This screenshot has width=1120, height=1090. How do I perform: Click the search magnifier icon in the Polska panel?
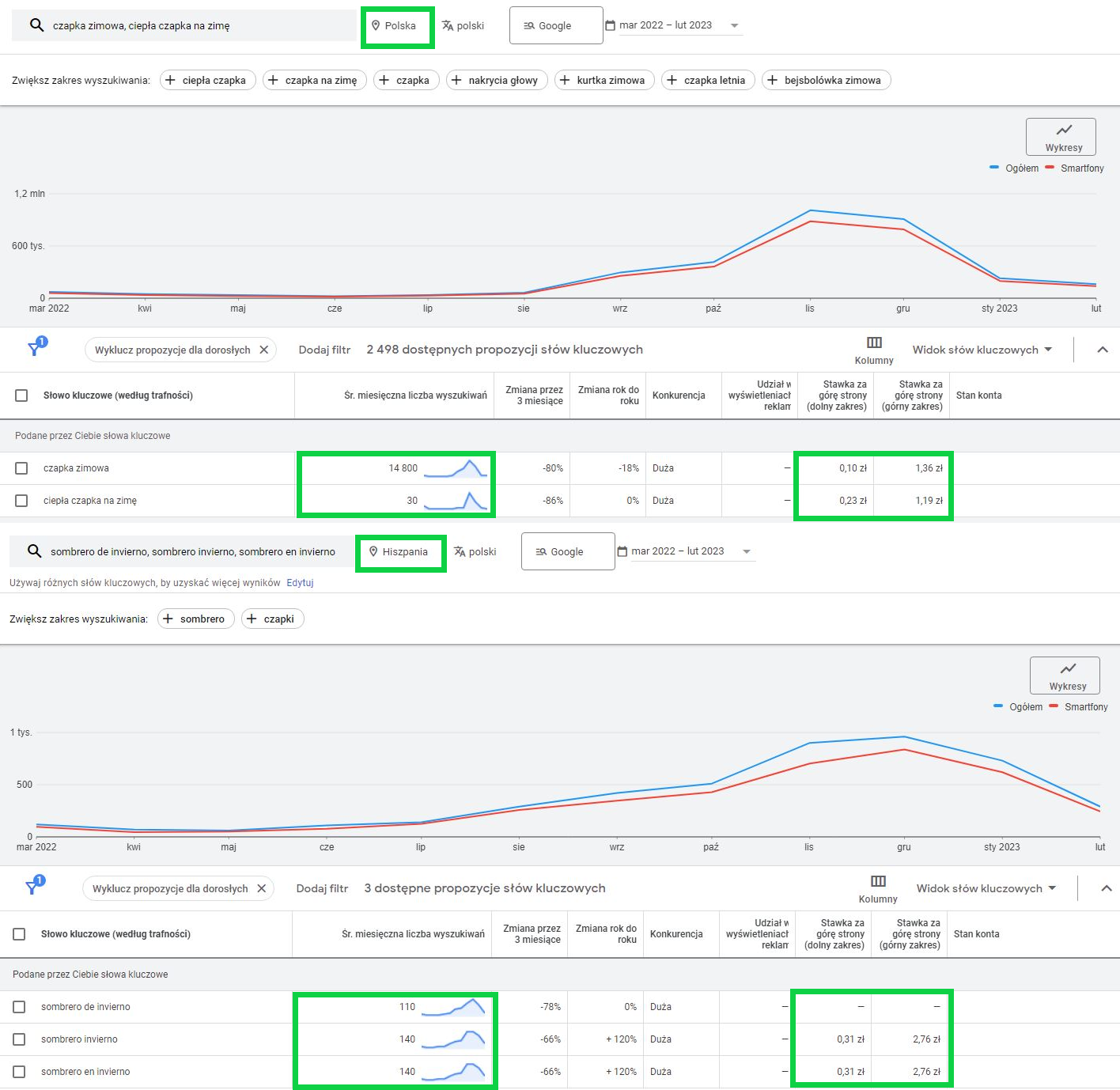[x=36, y=25]
